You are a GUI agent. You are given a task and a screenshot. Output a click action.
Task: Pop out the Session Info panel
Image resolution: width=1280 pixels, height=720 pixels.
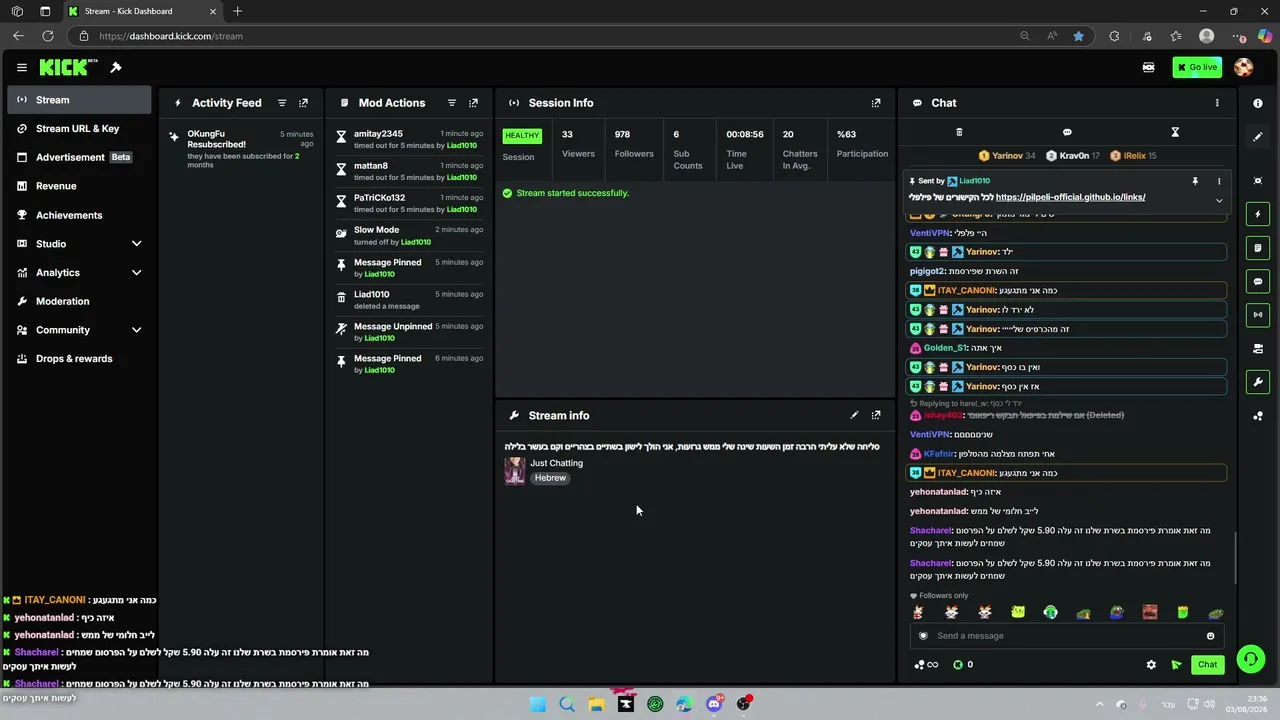(876, 103)
